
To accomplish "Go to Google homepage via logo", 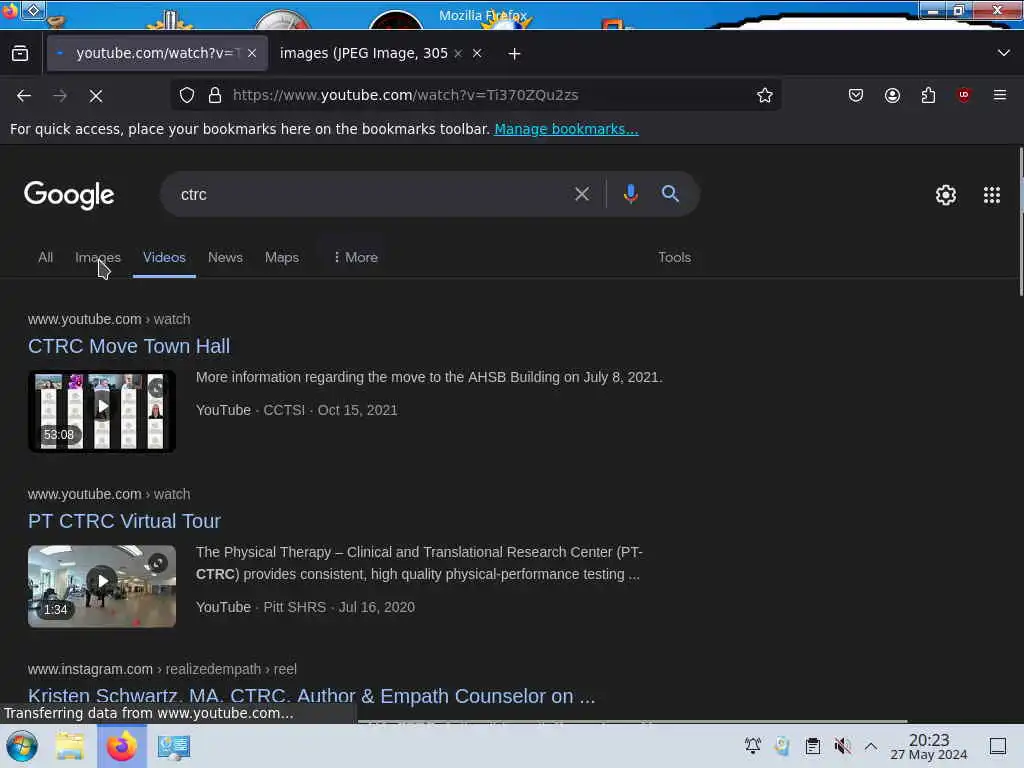I will 69,195.
